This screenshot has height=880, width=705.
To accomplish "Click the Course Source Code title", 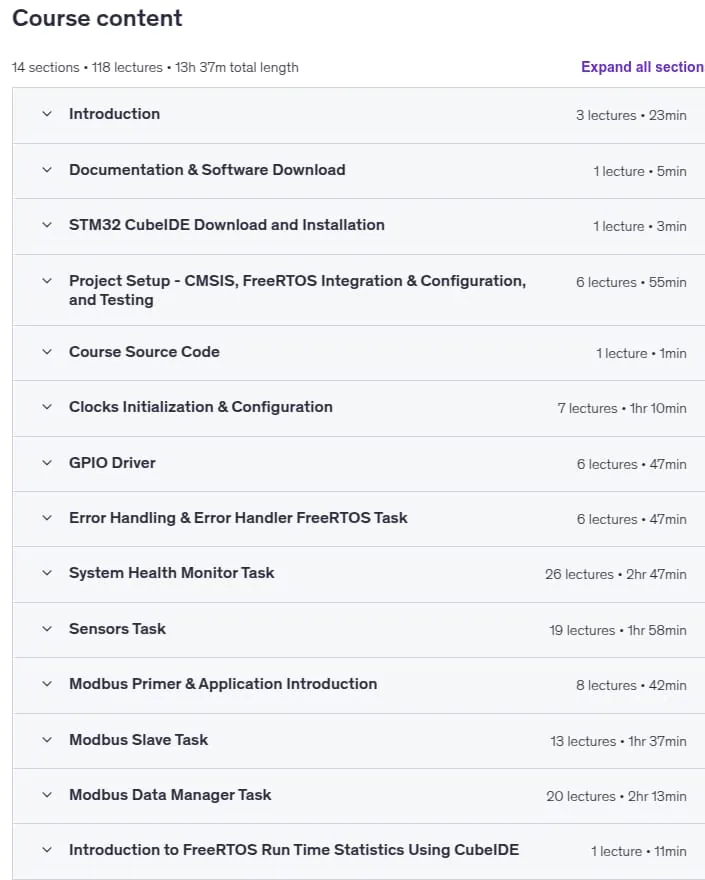I will pos(144,351).
